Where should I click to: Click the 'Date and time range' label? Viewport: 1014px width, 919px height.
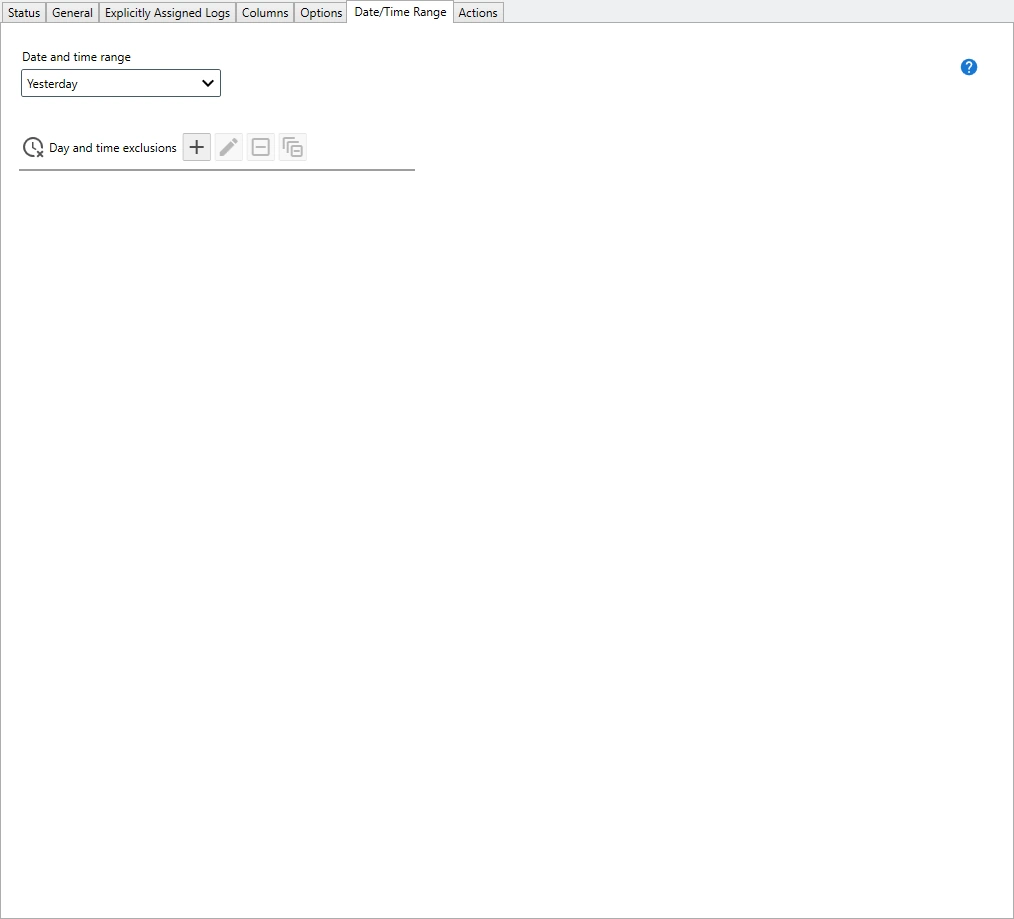[x=76, y=57]
